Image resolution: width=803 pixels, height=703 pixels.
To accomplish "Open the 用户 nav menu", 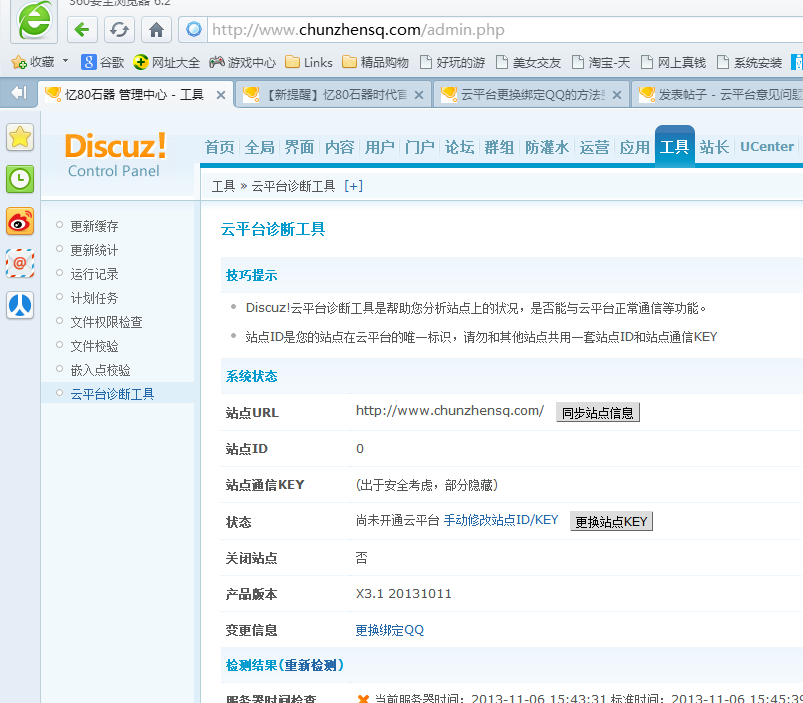I will (379, 147).
